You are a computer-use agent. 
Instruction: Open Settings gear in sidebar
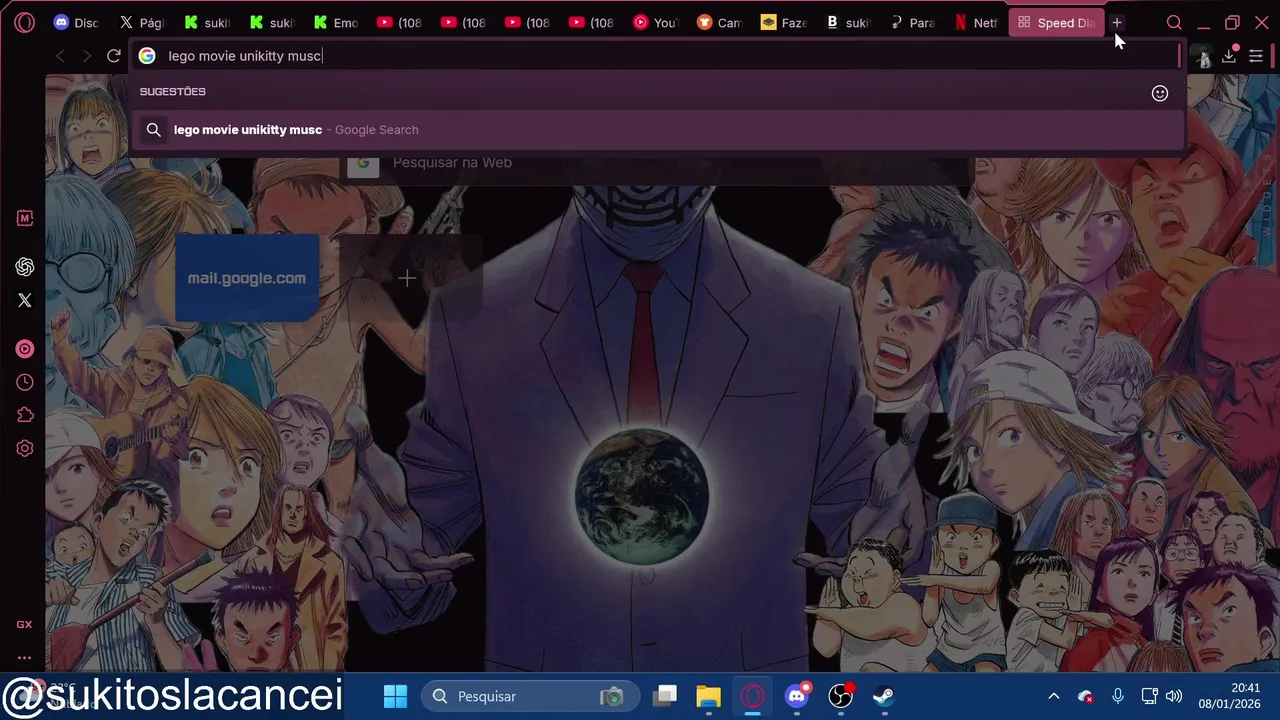[25, 448]
